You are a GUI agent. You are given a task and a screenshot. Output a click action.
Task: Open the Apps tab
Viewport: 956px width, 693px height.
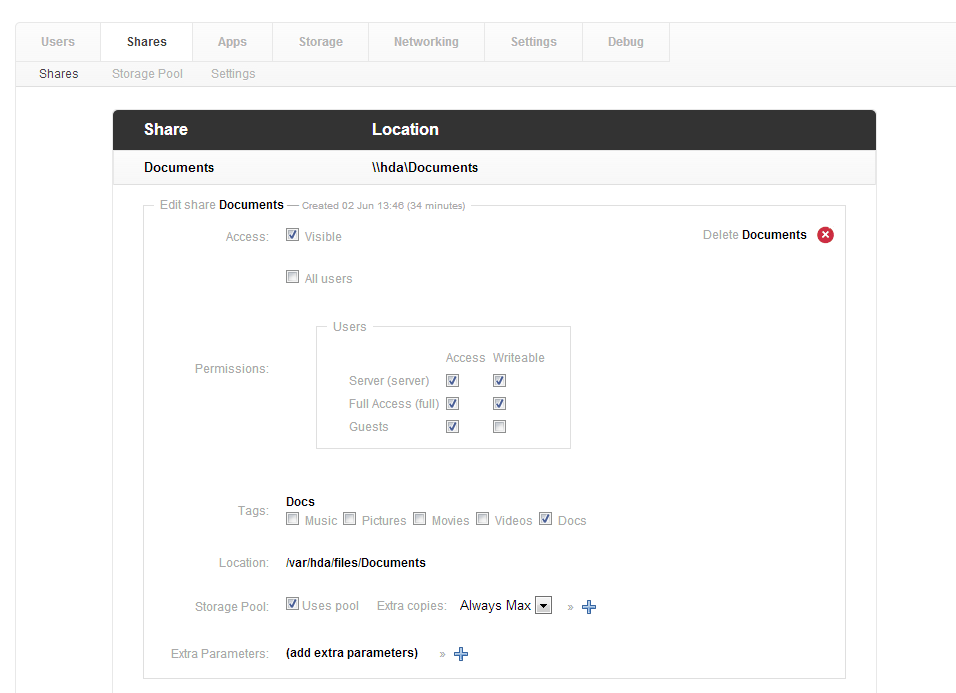tap(232, 42)
